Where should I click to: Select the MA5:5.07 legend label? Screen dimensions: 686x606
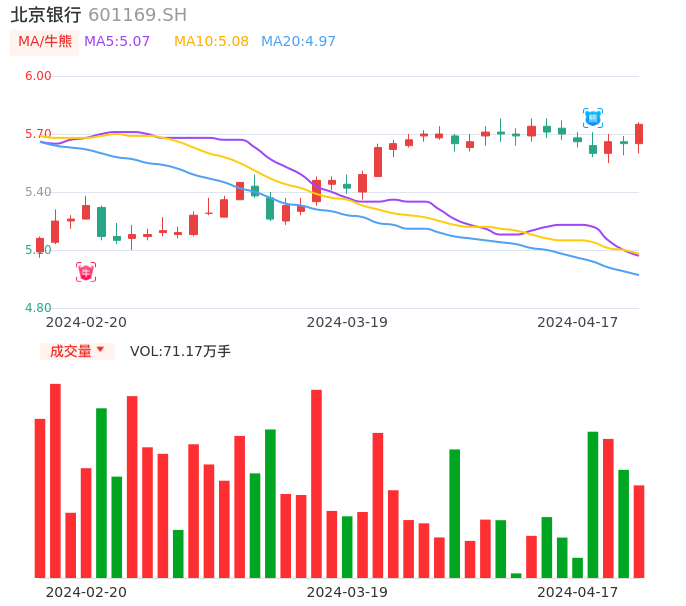(x=117, y=42)
